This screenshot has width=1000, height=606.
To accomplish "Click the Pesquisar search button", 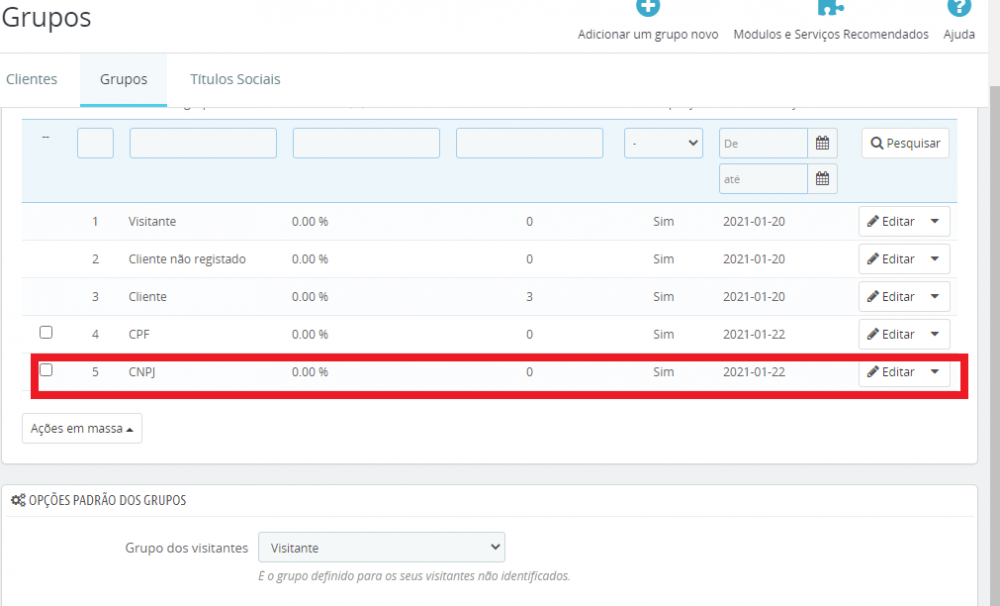I will [905, 143].
